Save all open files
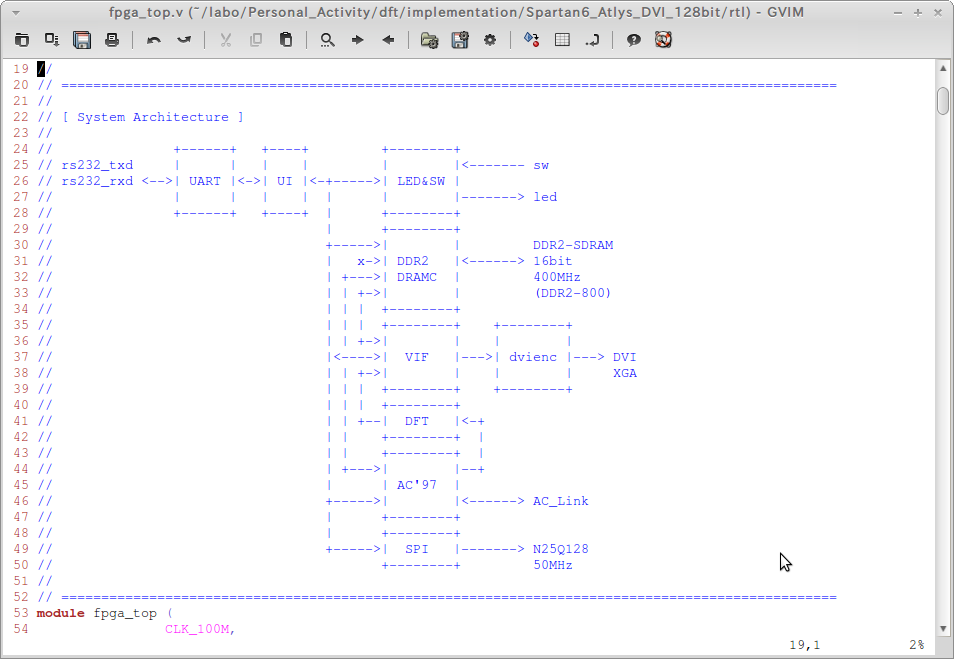Image resolution: width=954 pixels, height=659 pixels. (x=51, y=40)
